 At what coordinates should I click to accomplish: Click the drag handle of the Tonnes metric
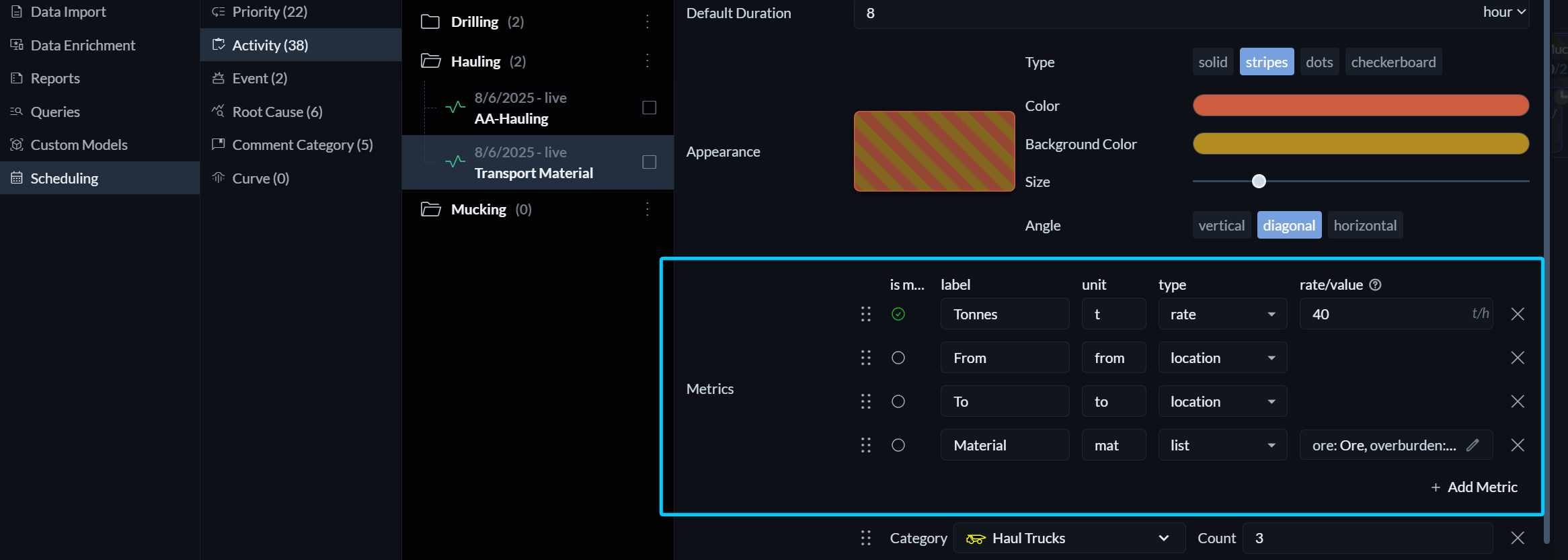(x=866, y=314)
